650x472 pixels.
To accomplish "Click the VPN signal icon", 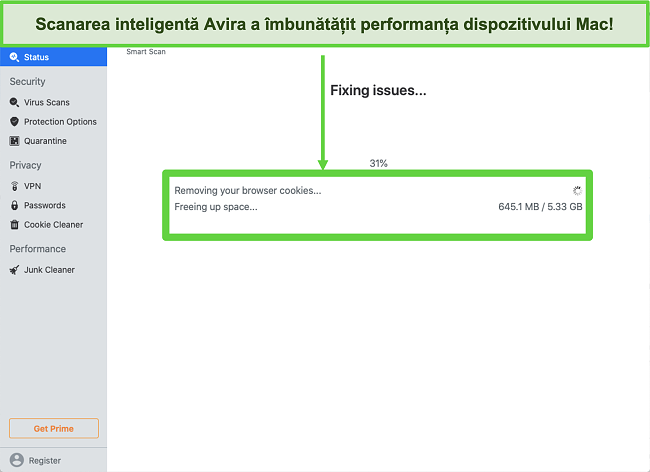I will 14,186.
